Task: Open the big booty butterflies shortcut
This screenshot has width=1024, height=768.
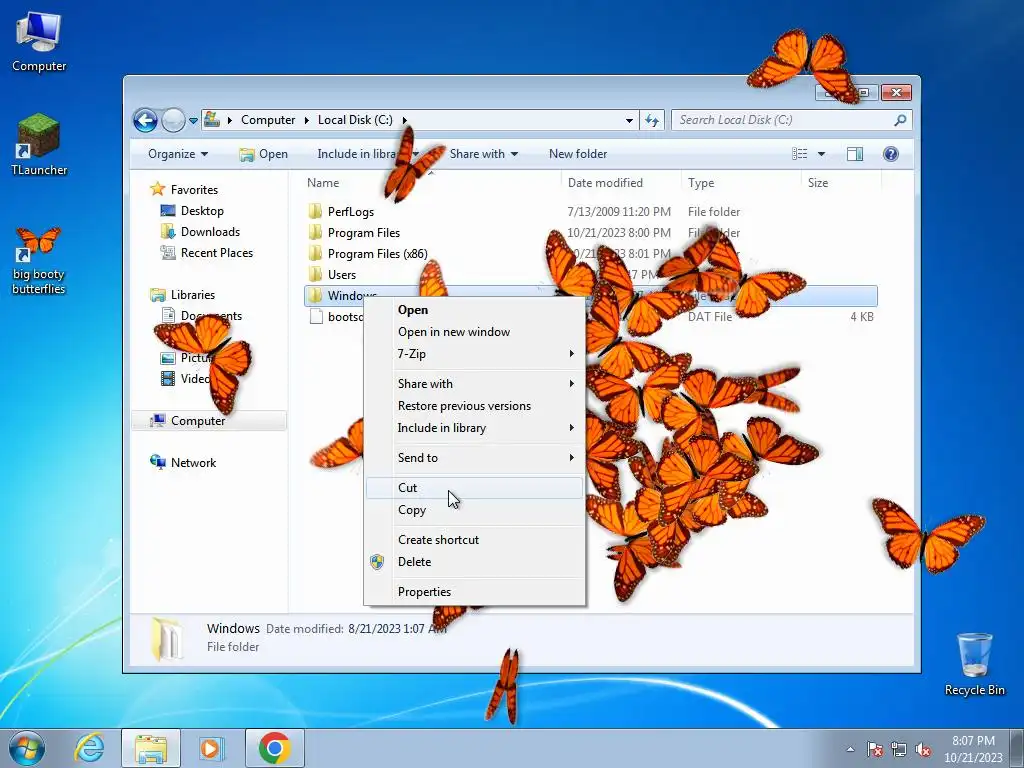Action: (x=39, y=261)
